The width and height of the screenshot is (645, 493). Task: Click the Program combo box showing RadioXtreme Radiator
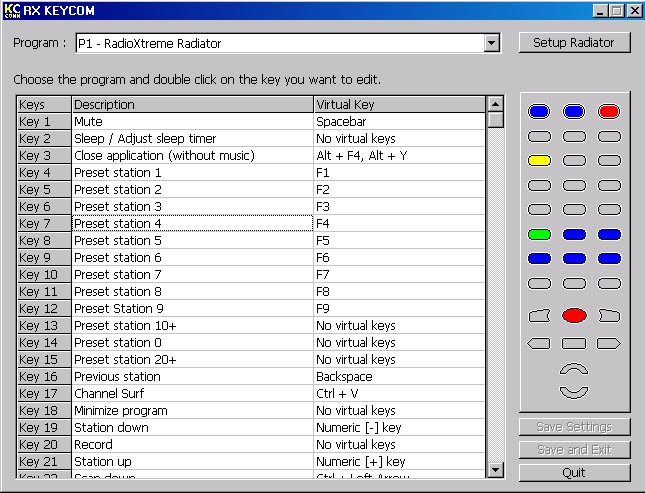pos(288,43)
